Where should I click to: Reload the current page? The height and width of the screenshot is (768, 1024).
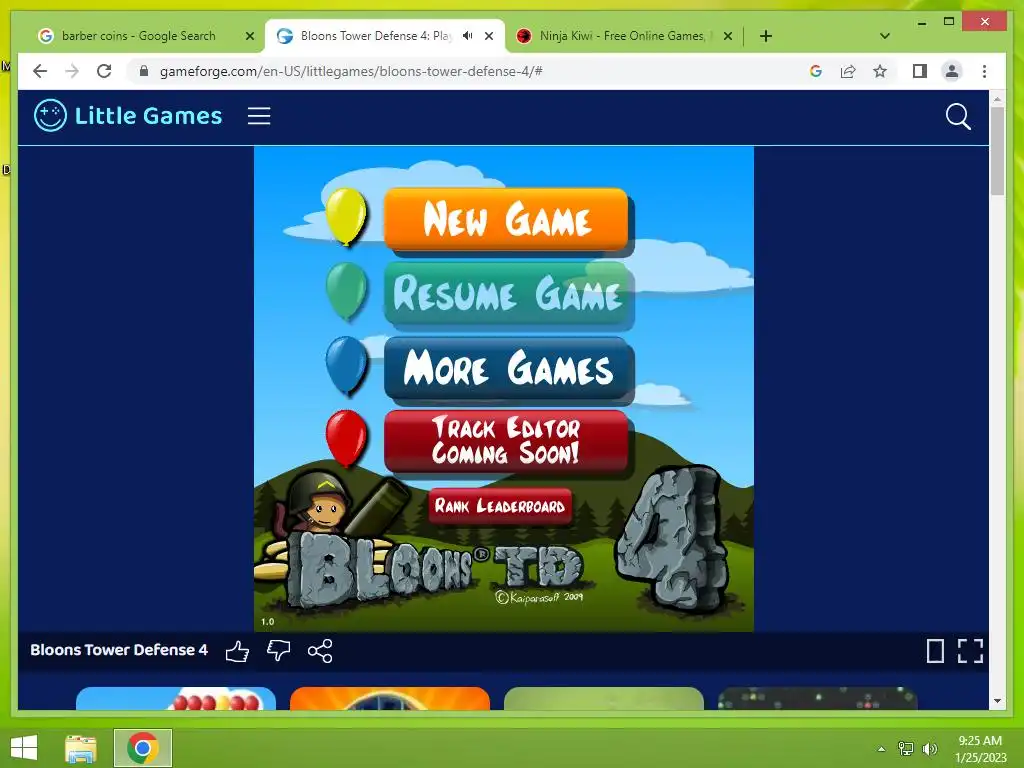coord(104,71)
